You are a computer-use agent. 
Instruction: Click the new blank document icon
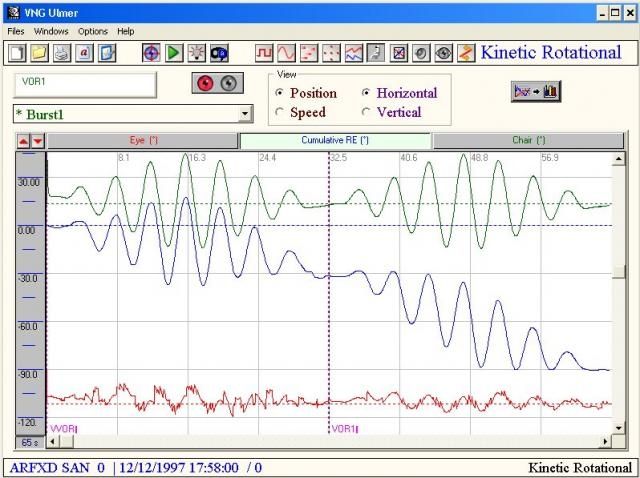(15, 52)
